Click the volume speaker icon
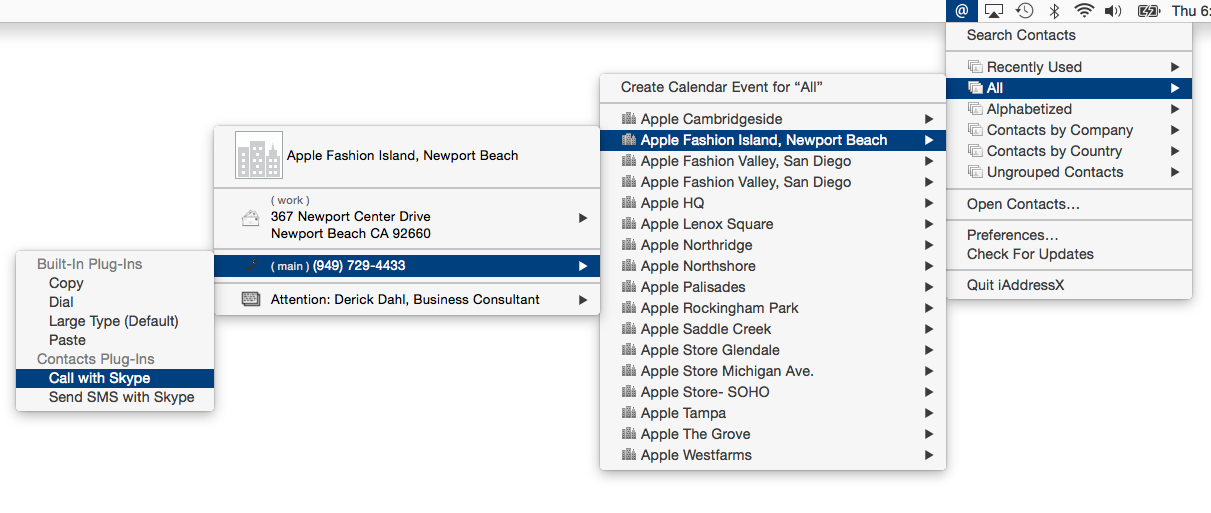This screenshot has width=1211, height=513. [x=1113, y=11]
